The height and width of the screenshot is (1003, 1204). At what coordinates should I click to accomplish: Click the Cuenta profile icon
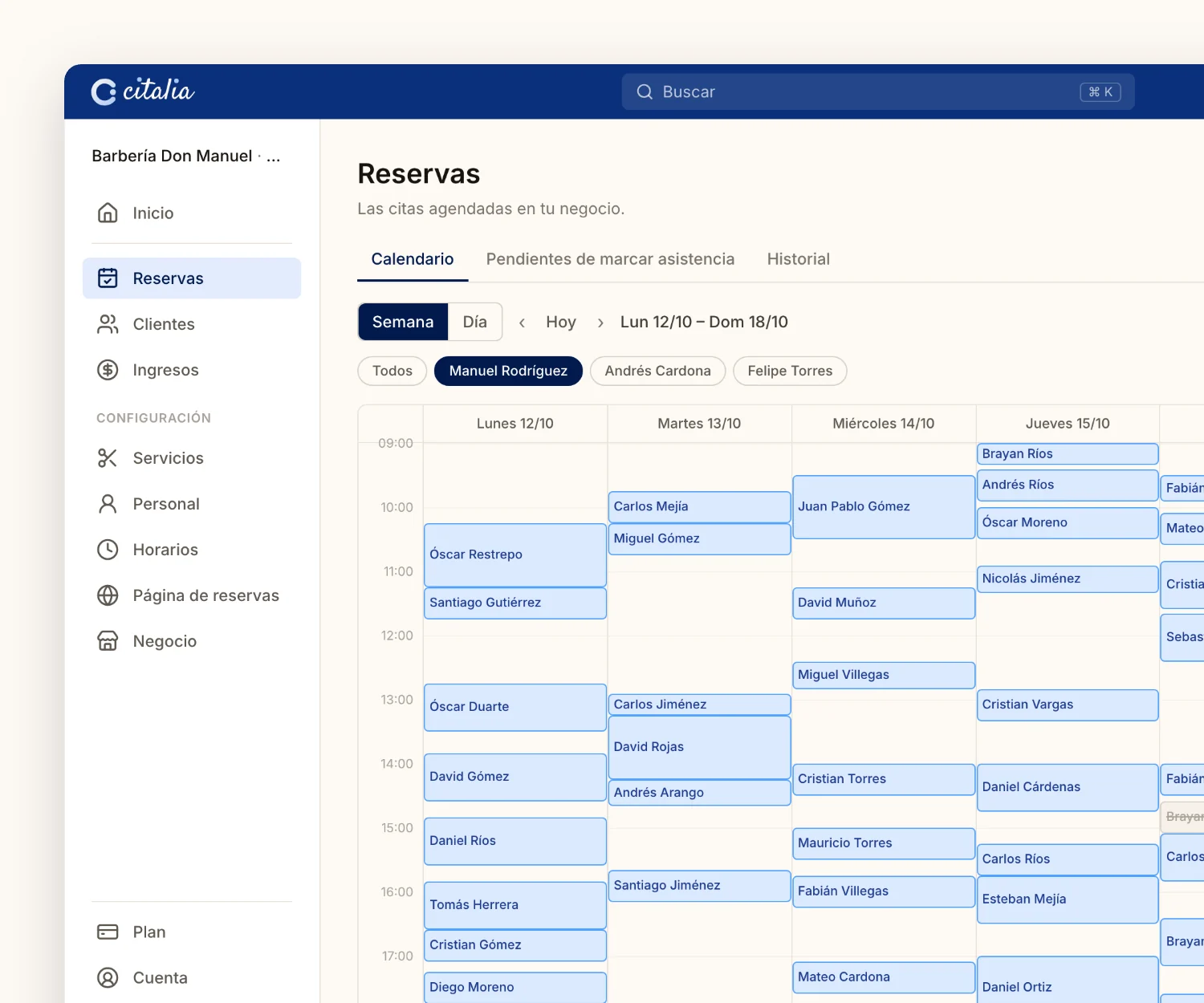tap(108, 977)
